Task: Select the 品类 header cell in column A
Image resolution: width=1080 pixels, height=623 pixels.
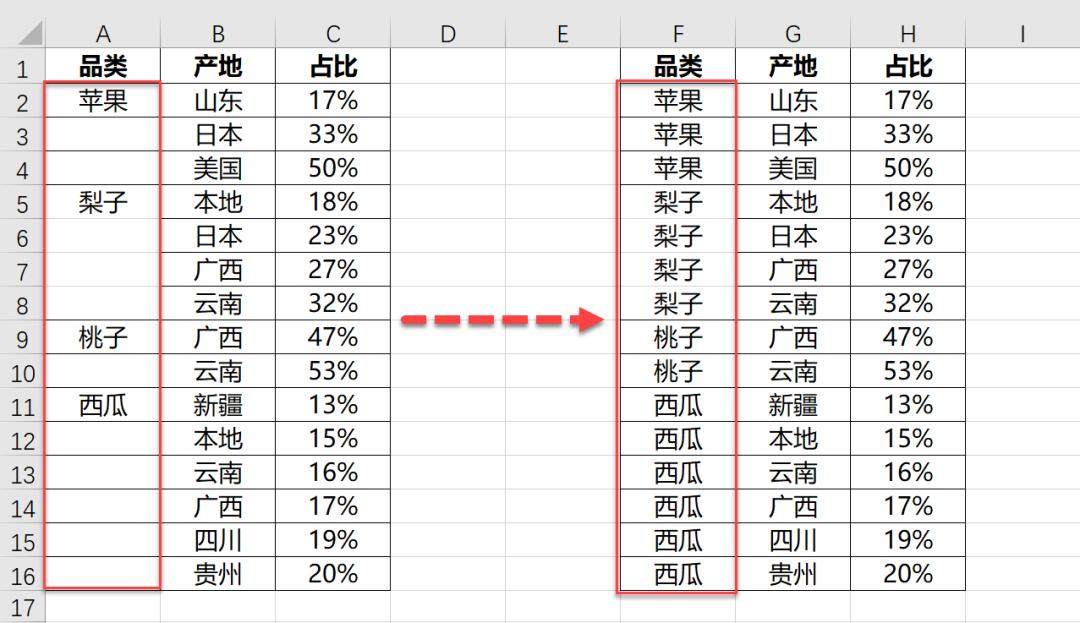Action: click(x=103, y=66)
